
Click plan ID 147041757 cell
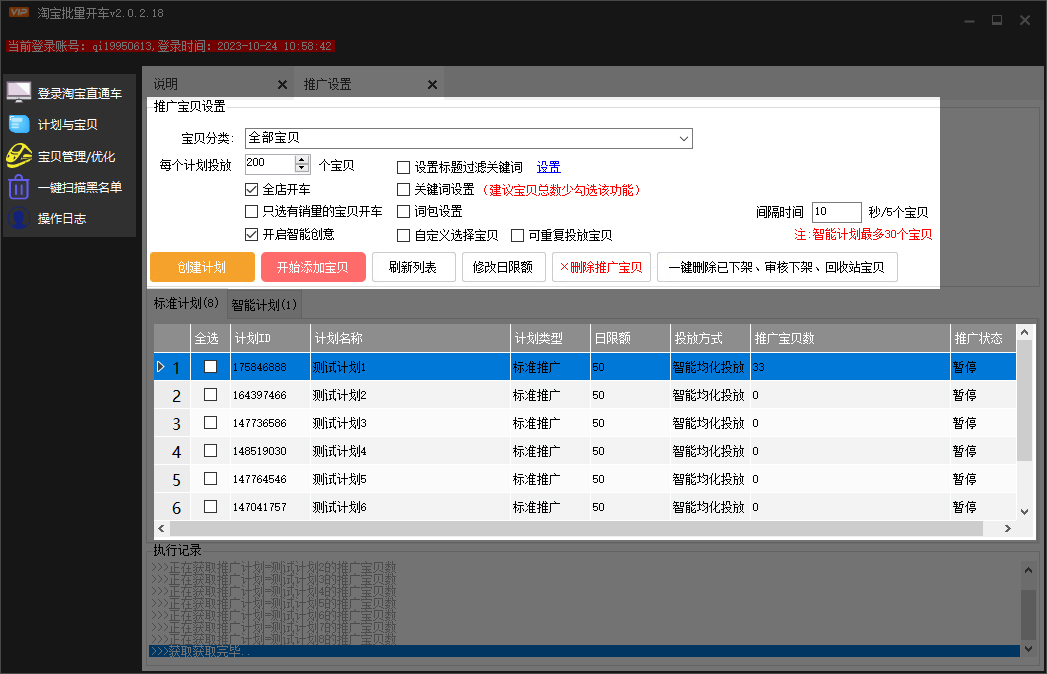[x=270, y=507]
